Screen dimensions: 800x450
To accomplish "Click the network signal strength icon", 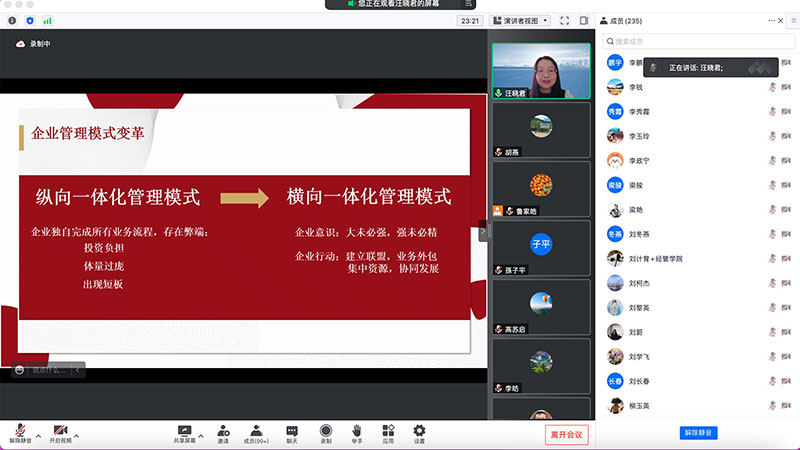I will coord(47,20).
